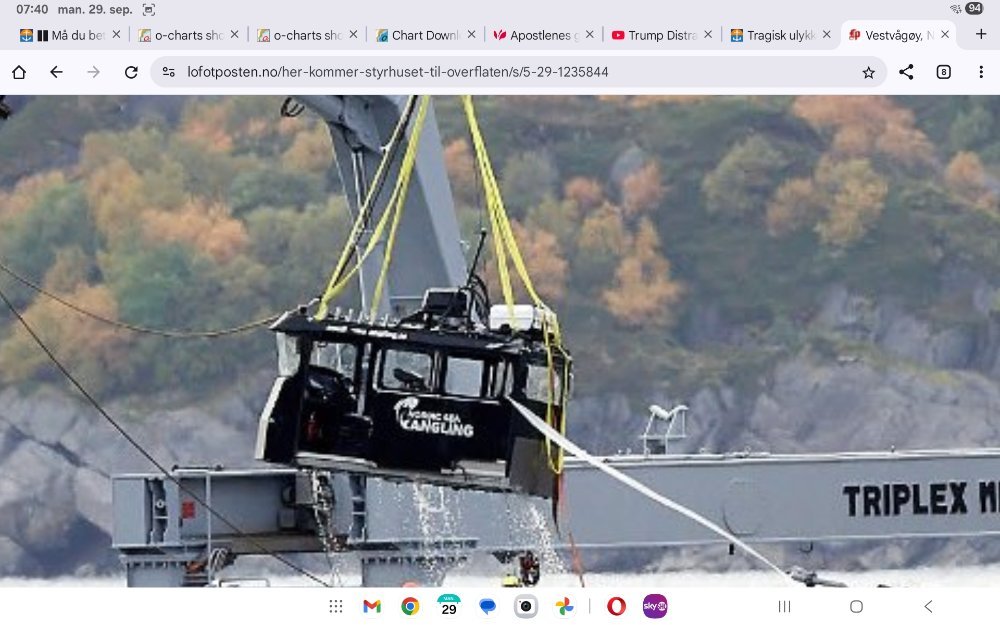The width and height of the screenshot is (1000, 625).
Task: Open the tab switcher showing 8 tabs
Action: coord(943,72)
